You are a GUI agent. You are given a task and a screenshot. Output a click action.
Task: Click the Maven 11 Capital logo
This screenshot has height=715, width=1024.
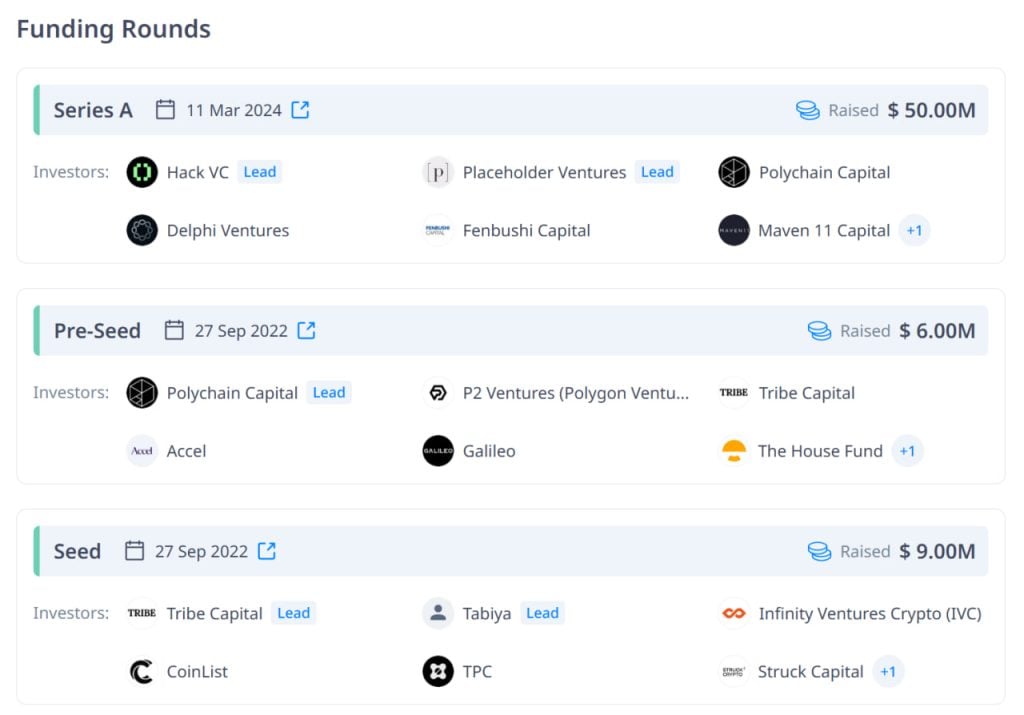(734, 230)
